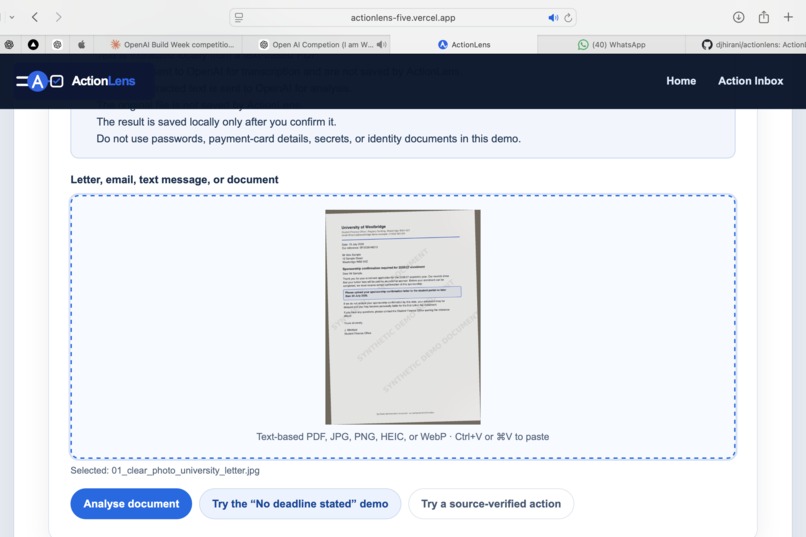
Task: Click Try a source-verified action
Action: (491, 504)
